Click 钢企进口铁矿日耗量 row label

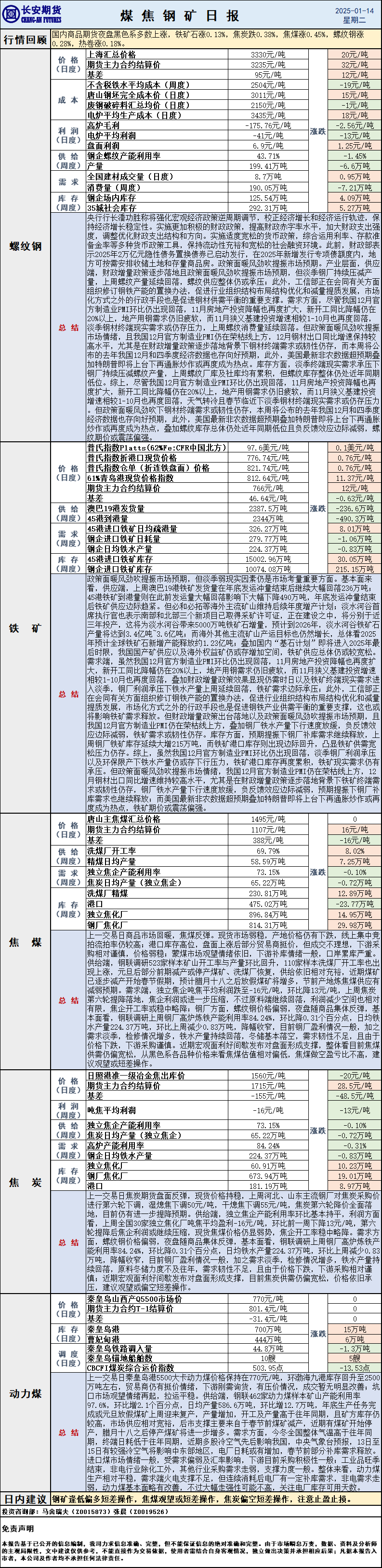[123, 539]
